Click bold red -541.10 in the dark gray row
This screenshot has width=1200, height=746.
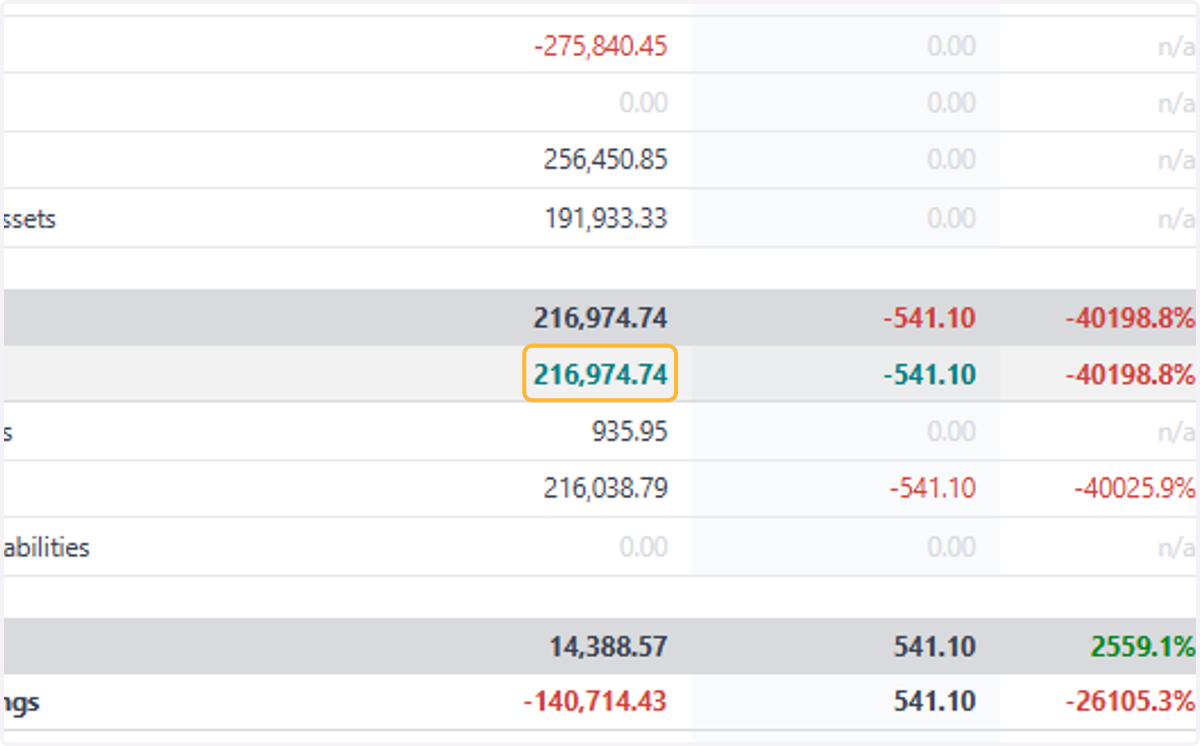click(929, 319)
